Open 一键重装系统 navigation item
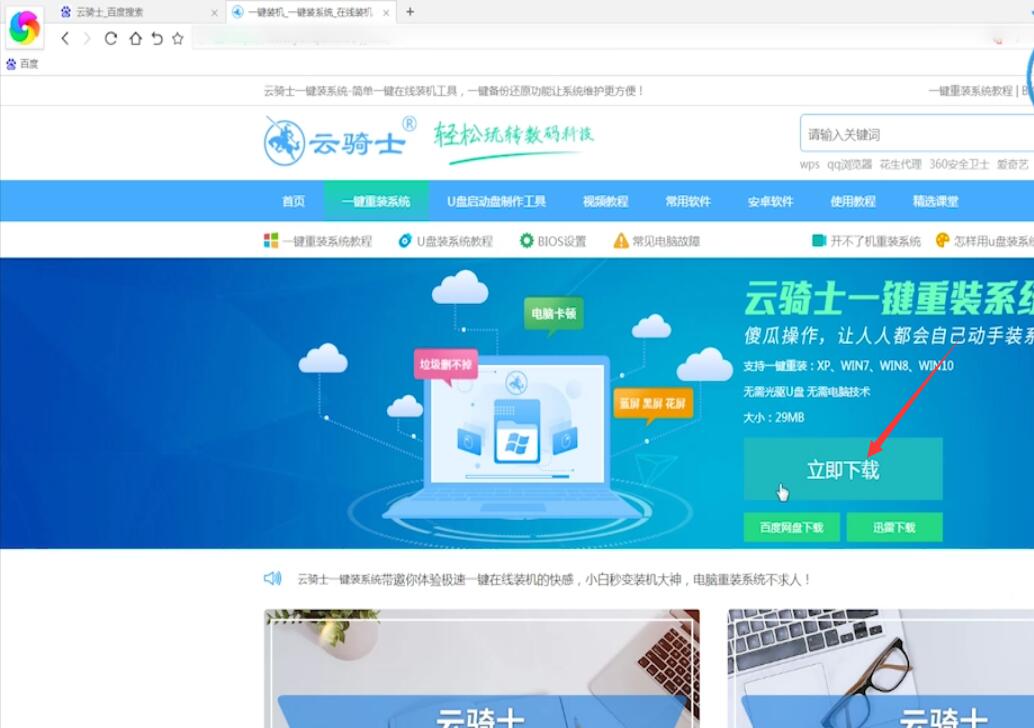This screenshot has height=728, width=1034. point(376,201)
